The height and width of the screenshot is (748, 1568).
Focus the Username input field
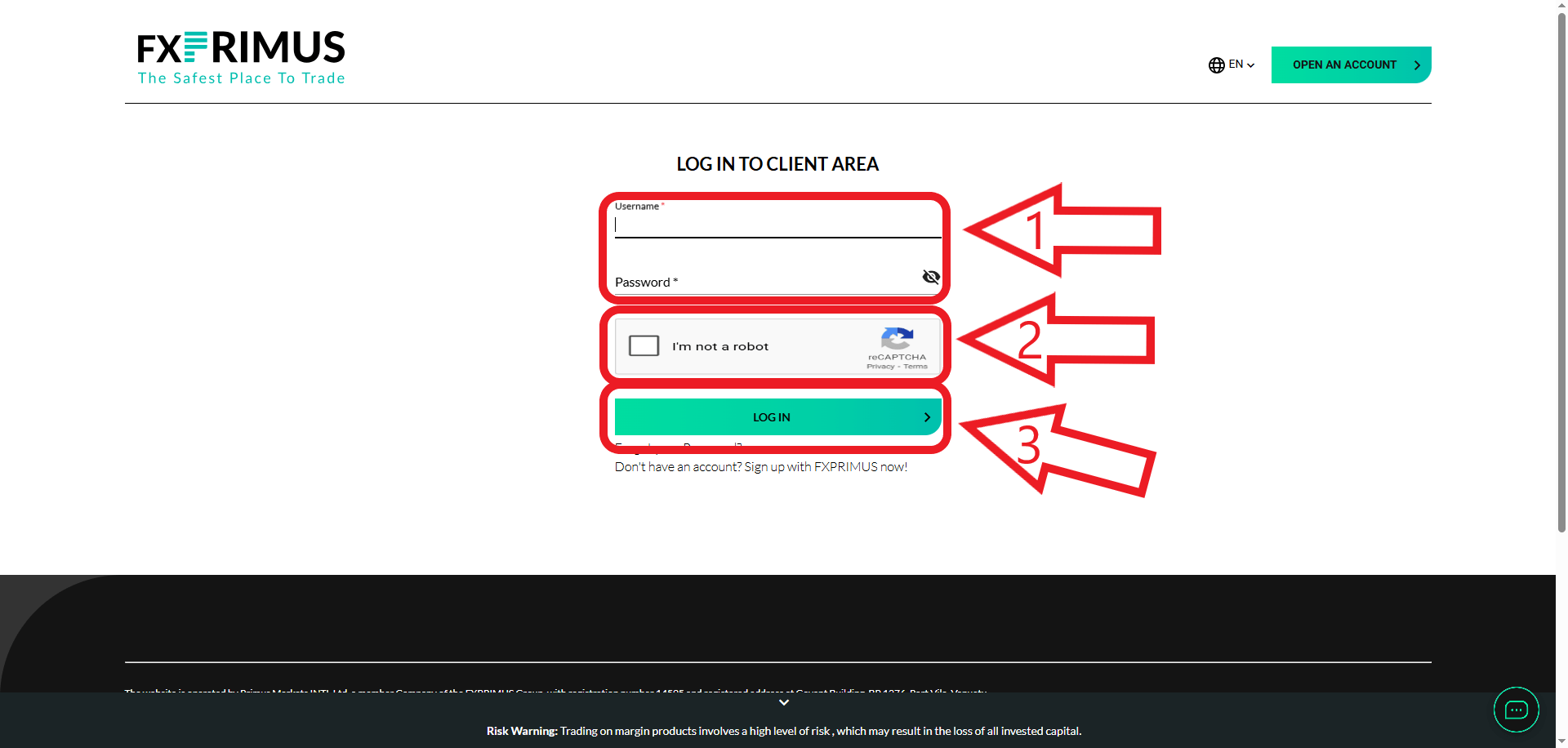coord(776,225)
